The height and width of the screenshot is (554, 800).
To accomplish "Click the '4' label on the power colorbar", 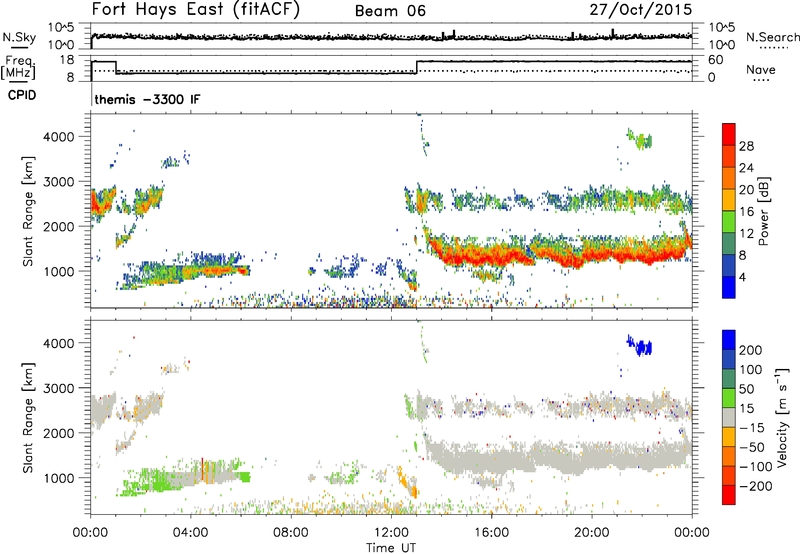I will [x=742, y=277].
